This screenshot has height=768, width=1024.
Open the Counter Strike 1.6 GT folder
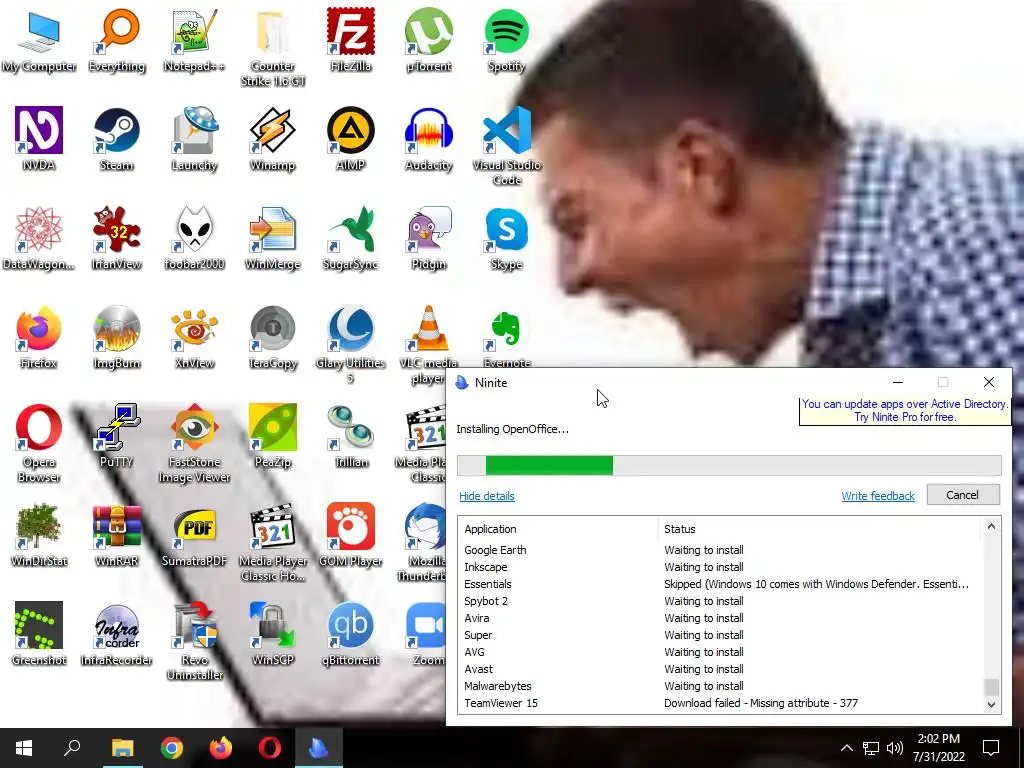point(272,48)
